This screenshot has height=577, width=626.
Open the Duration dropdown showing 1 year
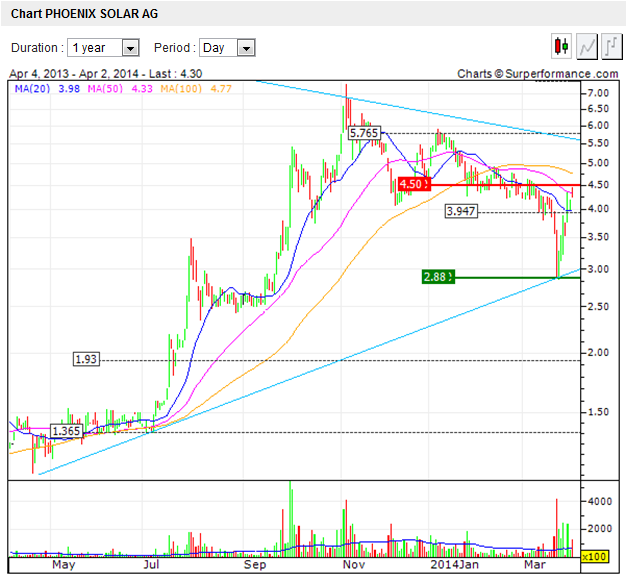click(103, 48)
